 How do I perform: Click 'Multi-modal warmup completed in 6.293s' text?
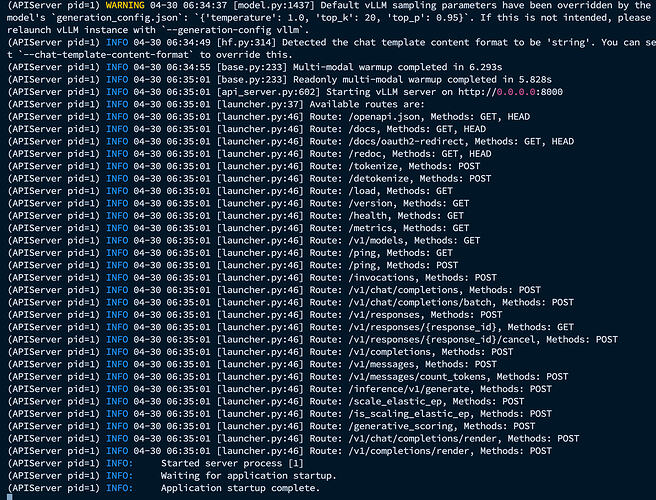(397, 67)
